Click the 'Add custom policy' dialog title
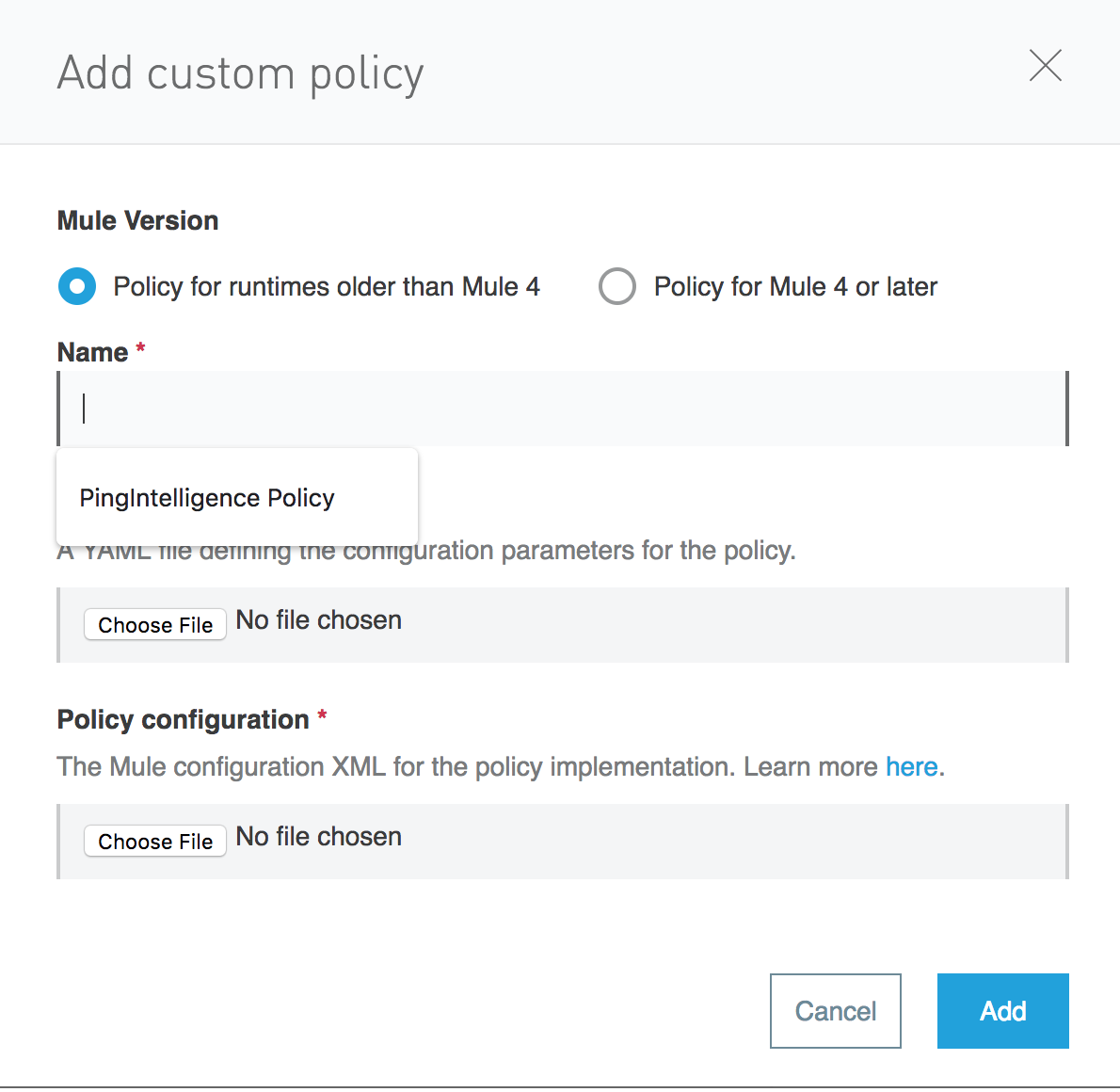 pyautogui.click(x=240, y=73)
